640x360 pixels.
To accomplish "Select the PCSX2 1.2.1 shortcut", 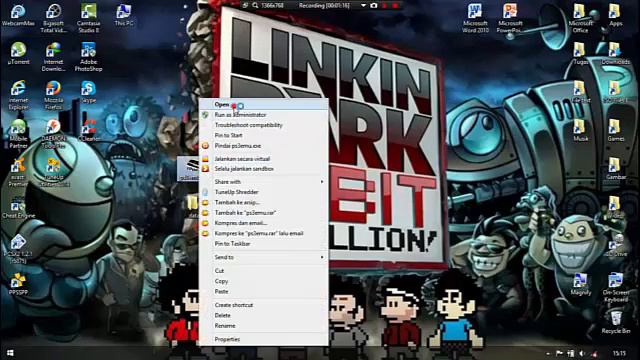I will click(x=18, y=248).
